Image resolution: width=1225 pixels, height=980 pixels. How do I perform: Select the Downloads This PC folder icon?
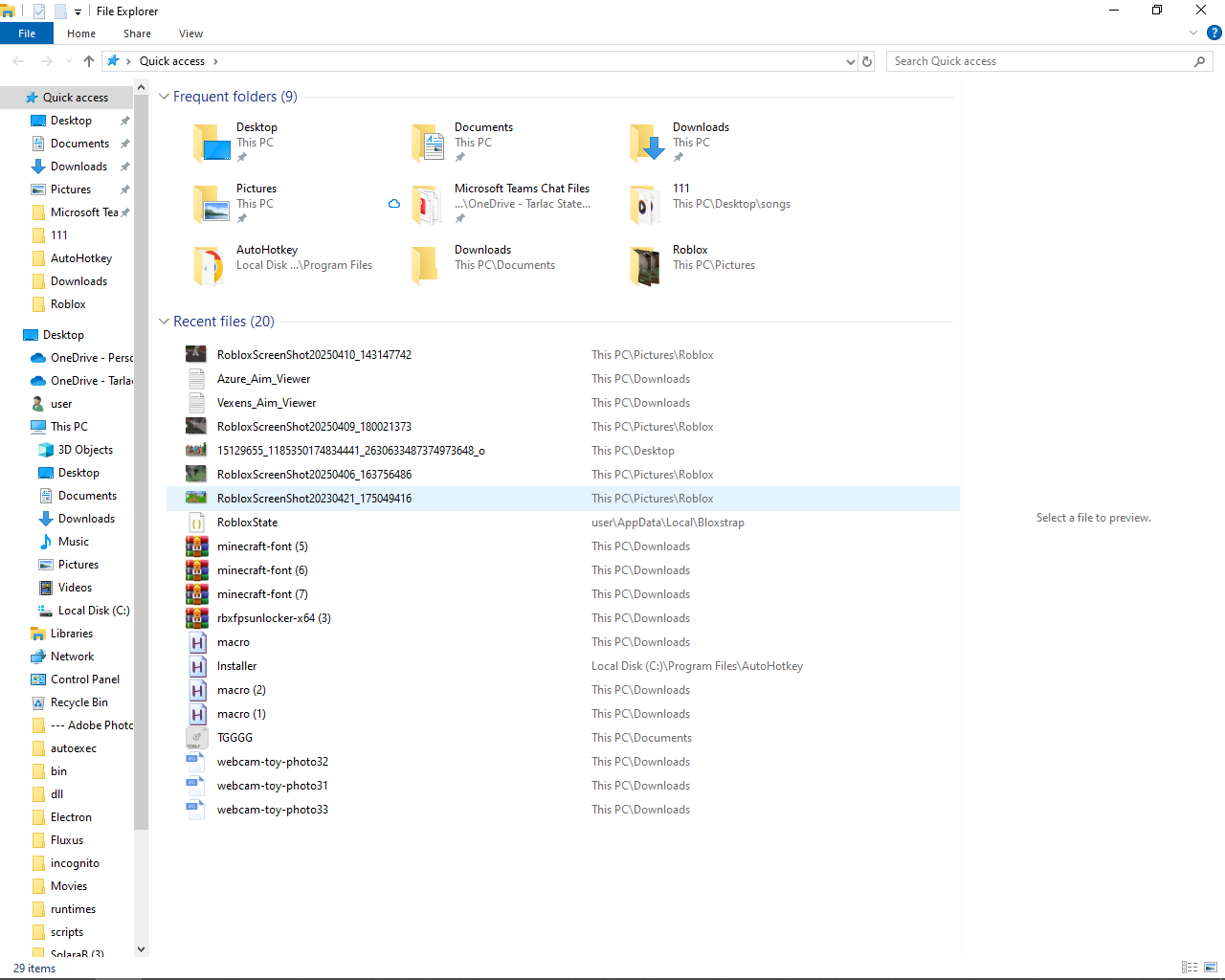(648, 143)
